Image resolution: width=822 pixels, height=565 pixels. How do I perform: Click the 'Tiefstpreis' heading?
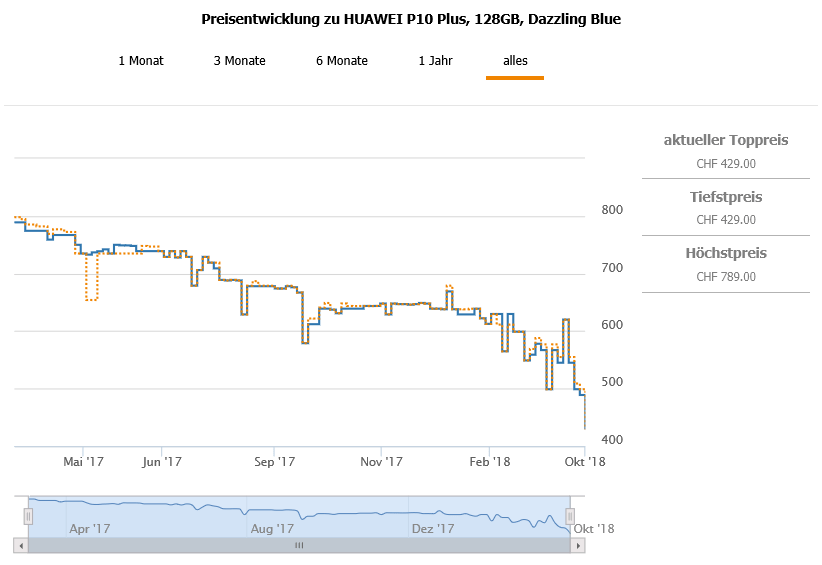pyautogui.click(x=725, y=197)
